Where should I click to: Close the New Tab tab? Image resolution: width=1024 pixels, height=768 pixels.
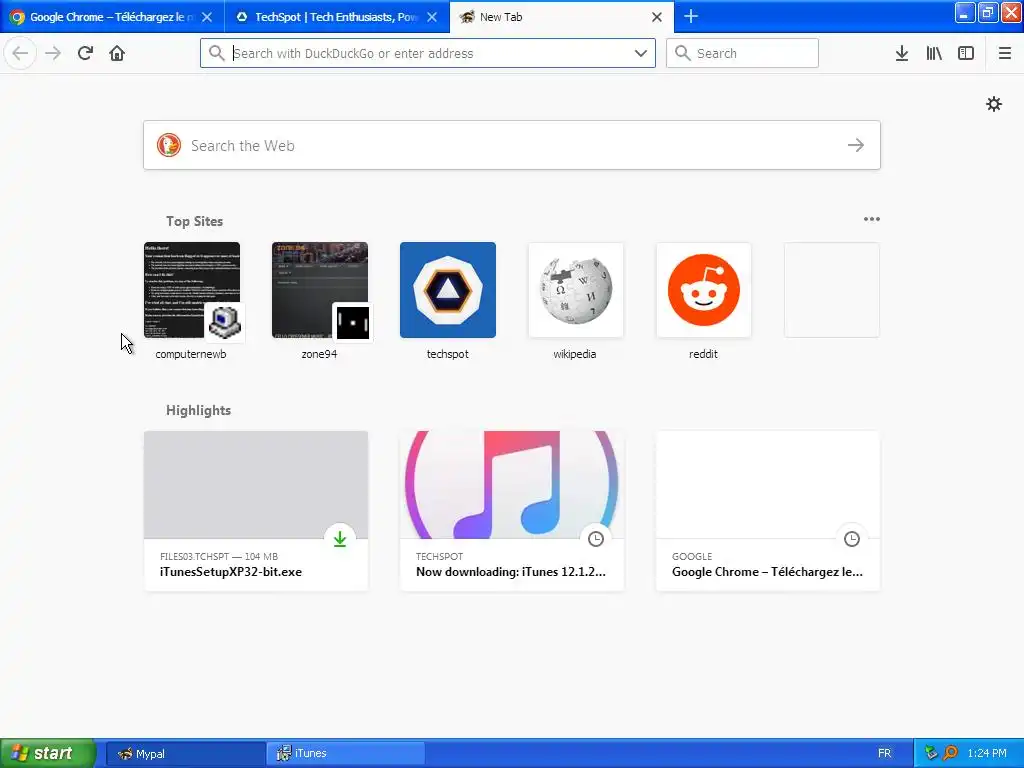[657, 17]
